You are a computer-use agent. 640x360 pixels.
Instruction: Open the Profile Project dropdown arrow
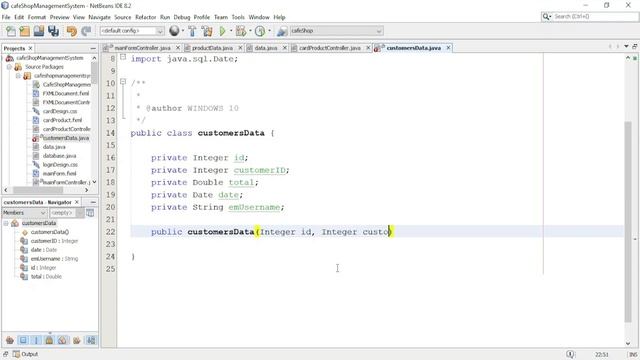point(269,31)
